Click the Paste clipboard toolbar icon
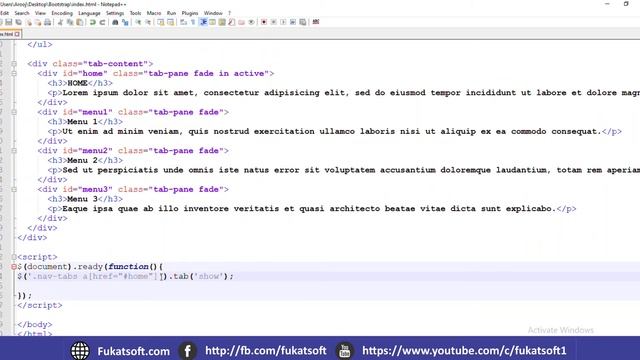The image size is (640, 360). point(80,22)
